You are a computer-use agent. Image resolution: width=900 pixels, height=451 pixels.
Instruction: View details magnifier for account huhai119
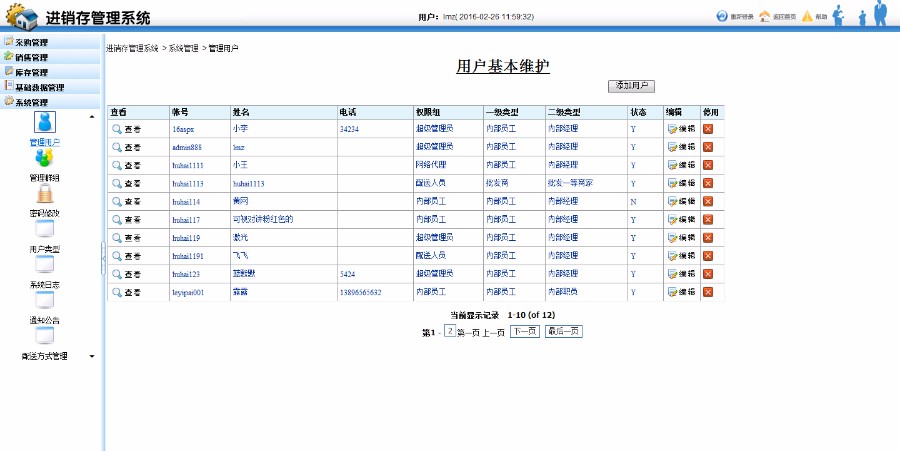point(117,238)
